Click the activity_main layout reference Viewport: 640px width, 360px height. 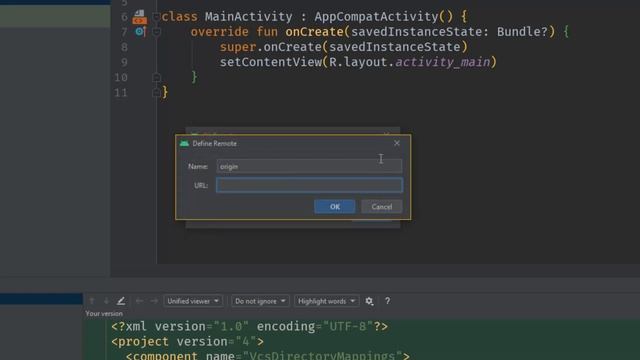coord(442,62)
